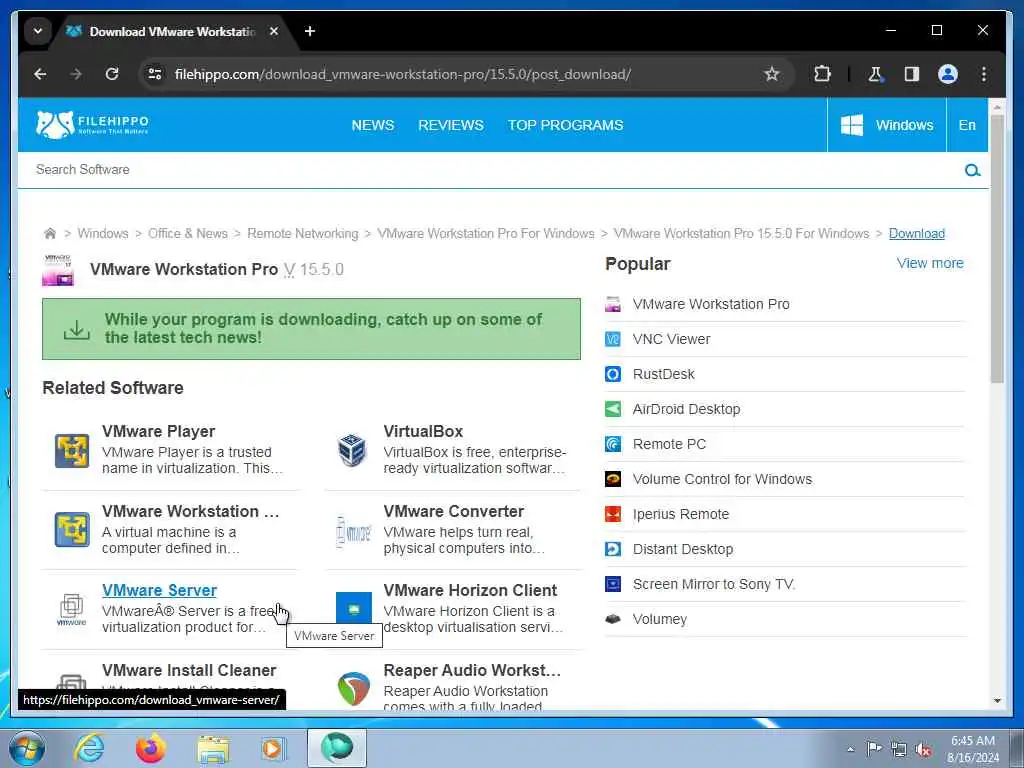This screenshot has height=768, width=1024.
Task: Open the Chrome Labs flask icon
Action: point(876,74)
